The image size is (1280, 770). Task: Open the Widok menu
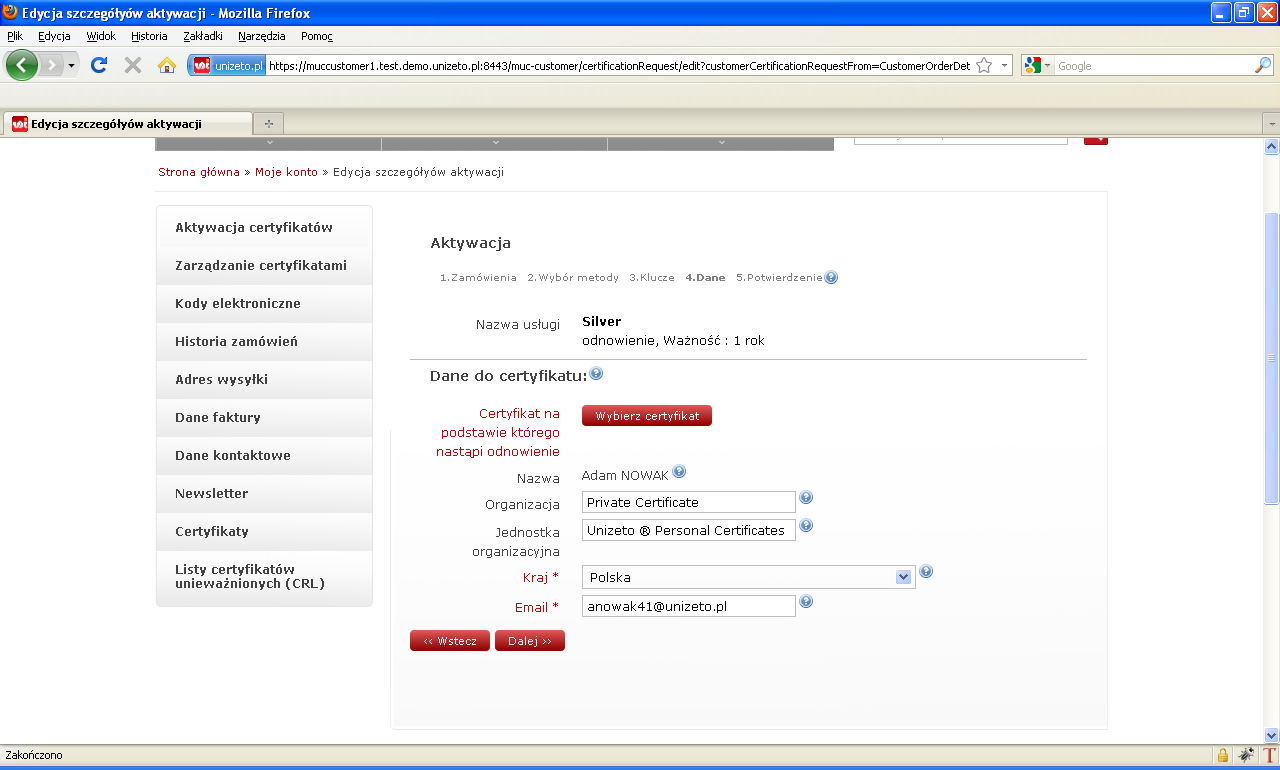pos(101,36)
